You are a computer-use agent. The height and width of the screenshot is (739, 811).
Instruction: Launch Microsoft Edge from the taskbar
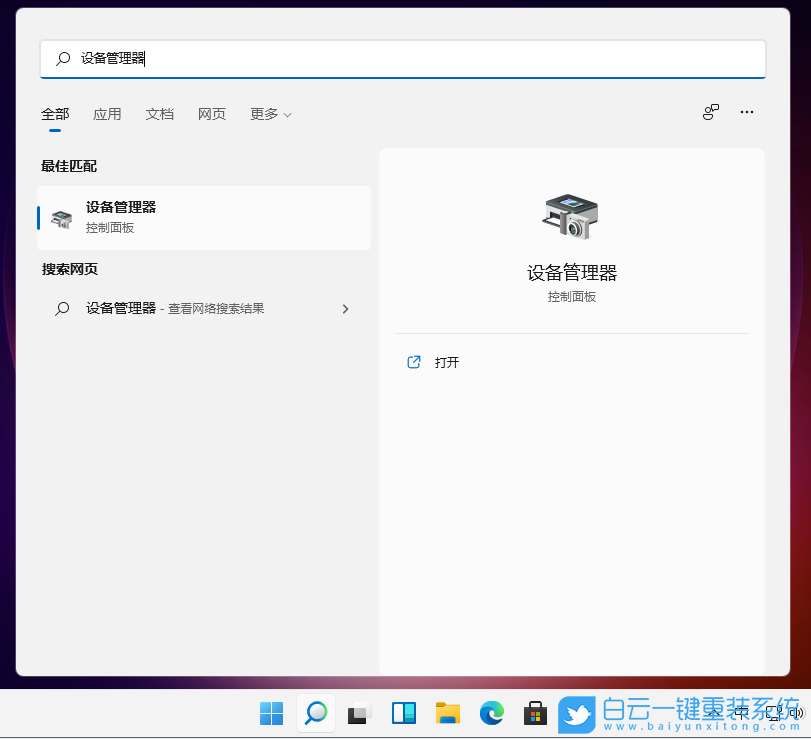tap(492, 714)
